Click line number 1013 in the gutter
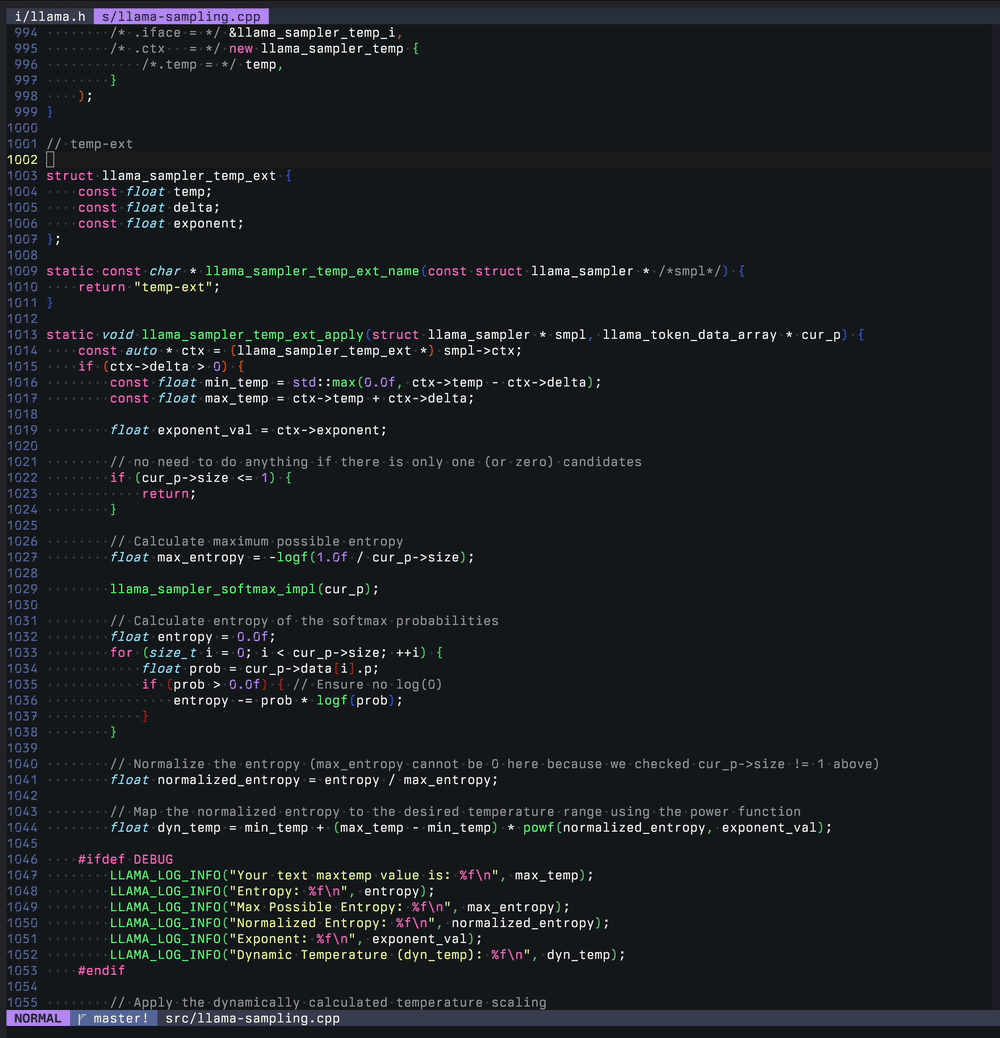This screenshot has width=1000, height=1038. pos(25,334)
